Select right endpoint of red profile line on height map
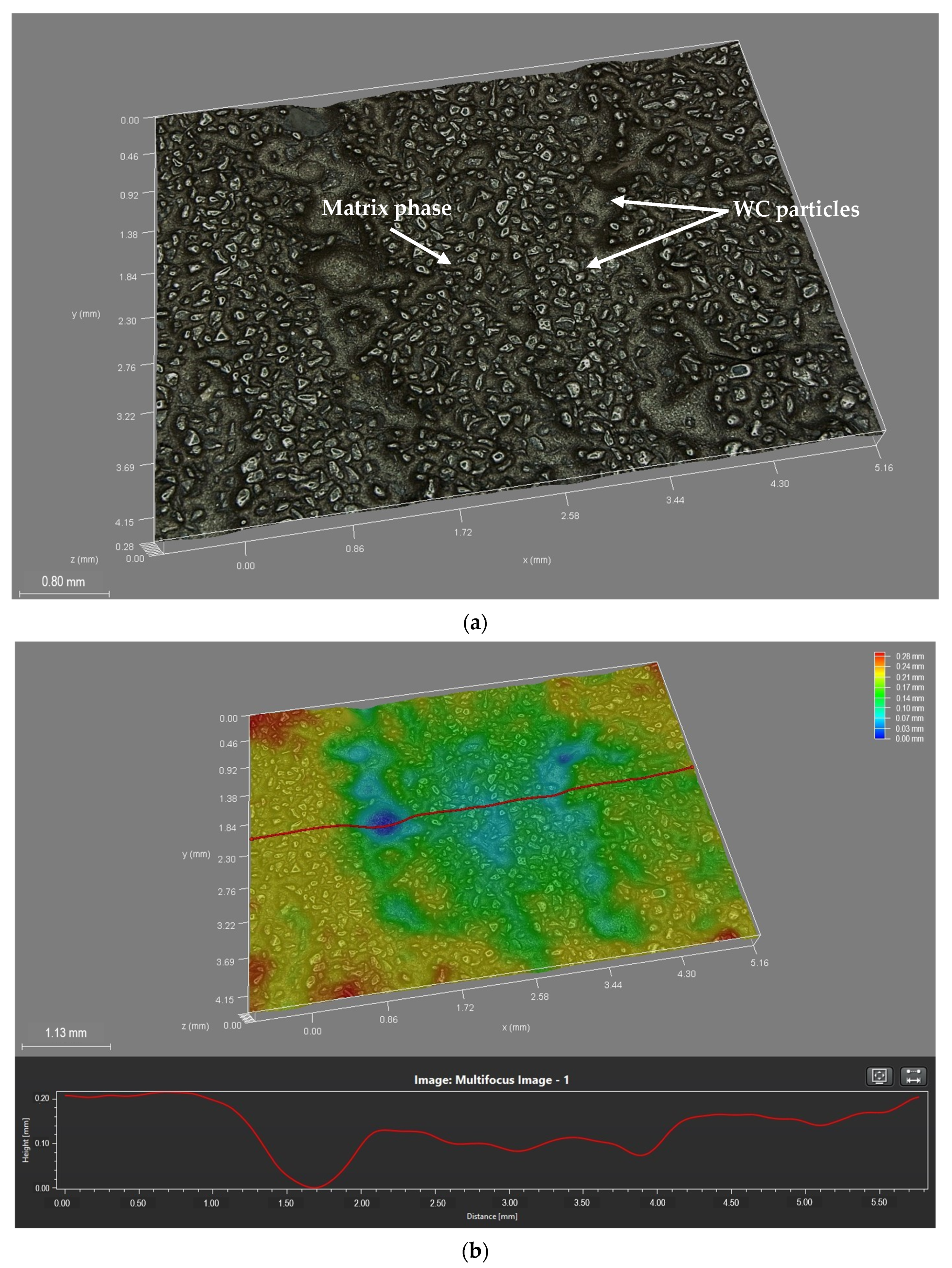 (692, 767)
